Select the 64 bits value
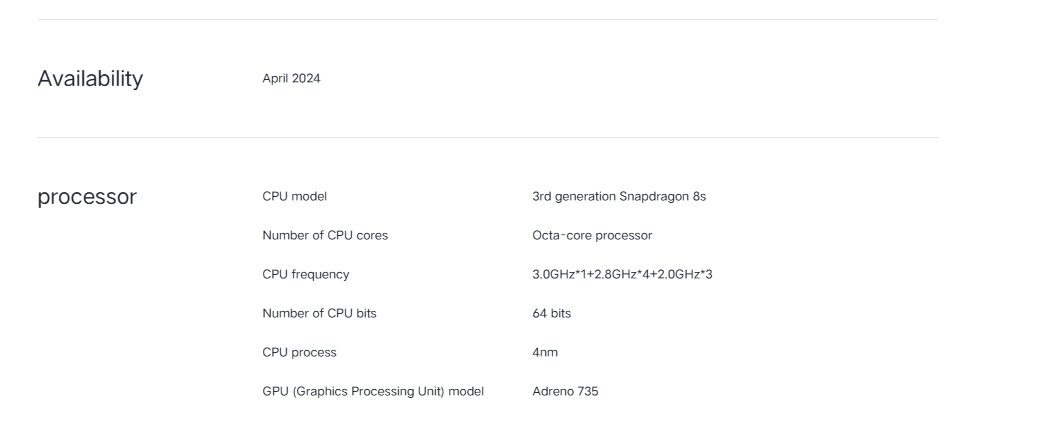 pyautogui.click(x=552, y=313)
